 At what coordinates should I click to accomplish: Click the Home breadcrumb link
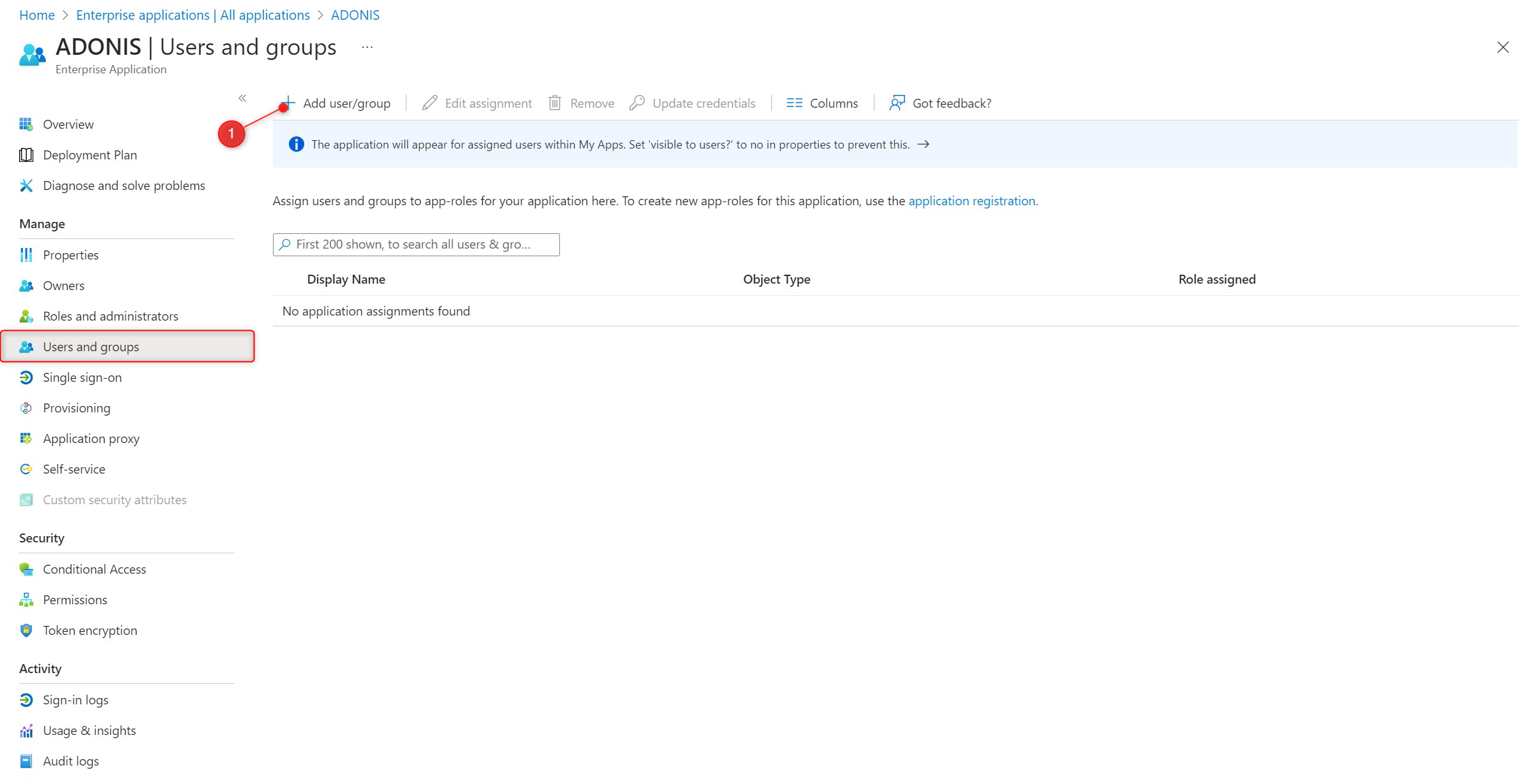pyautogui.click(x=36, y=15)
